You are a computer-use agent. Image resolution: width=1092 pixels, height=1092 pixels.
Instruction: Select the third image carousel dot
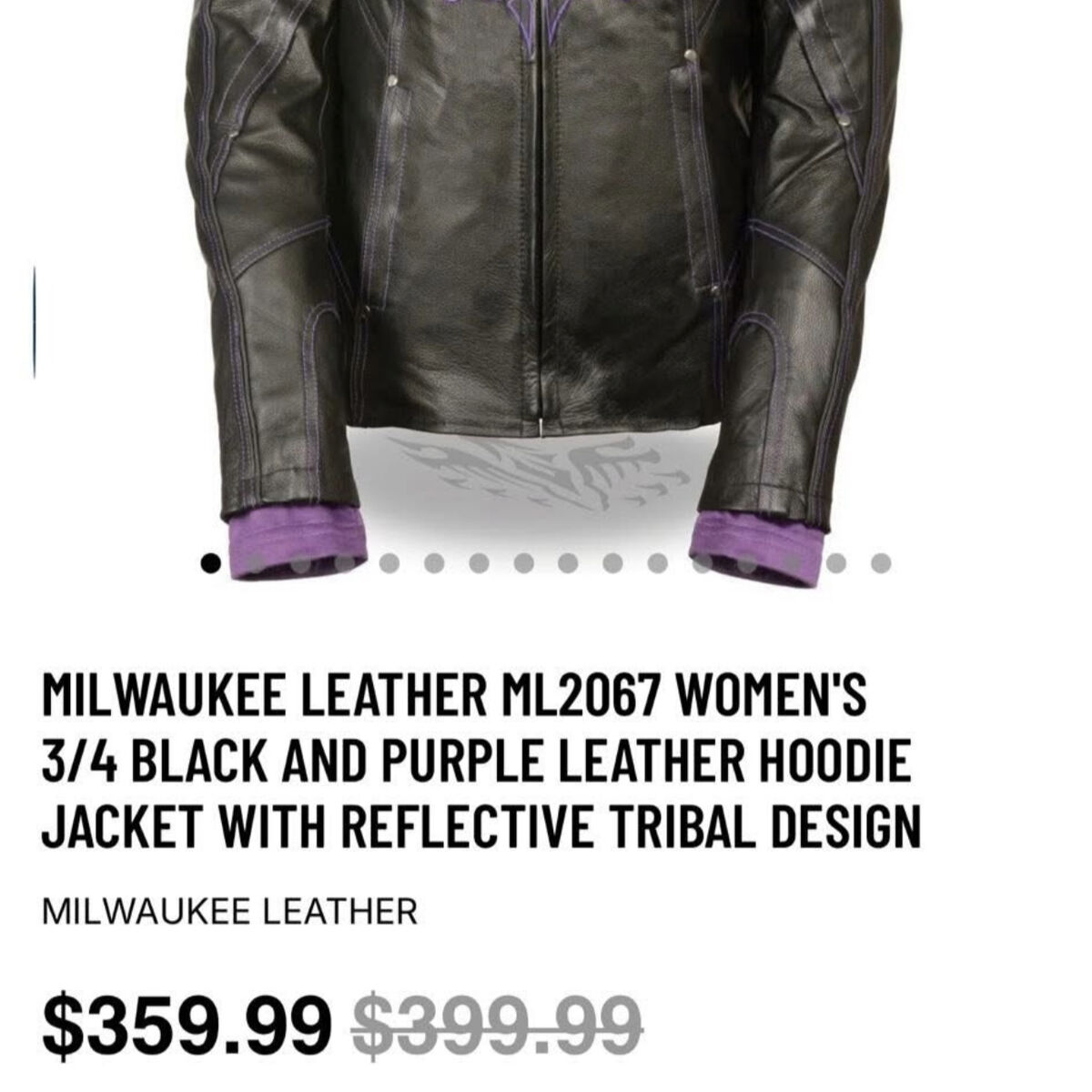[x=299, y=563]
